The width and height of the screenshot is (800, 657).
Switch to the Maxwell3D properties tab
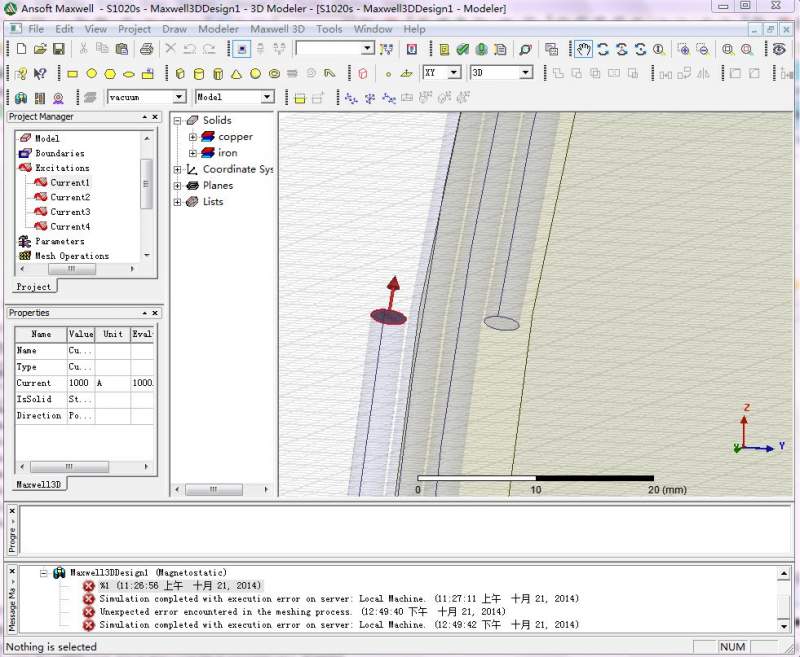[39, 484]
